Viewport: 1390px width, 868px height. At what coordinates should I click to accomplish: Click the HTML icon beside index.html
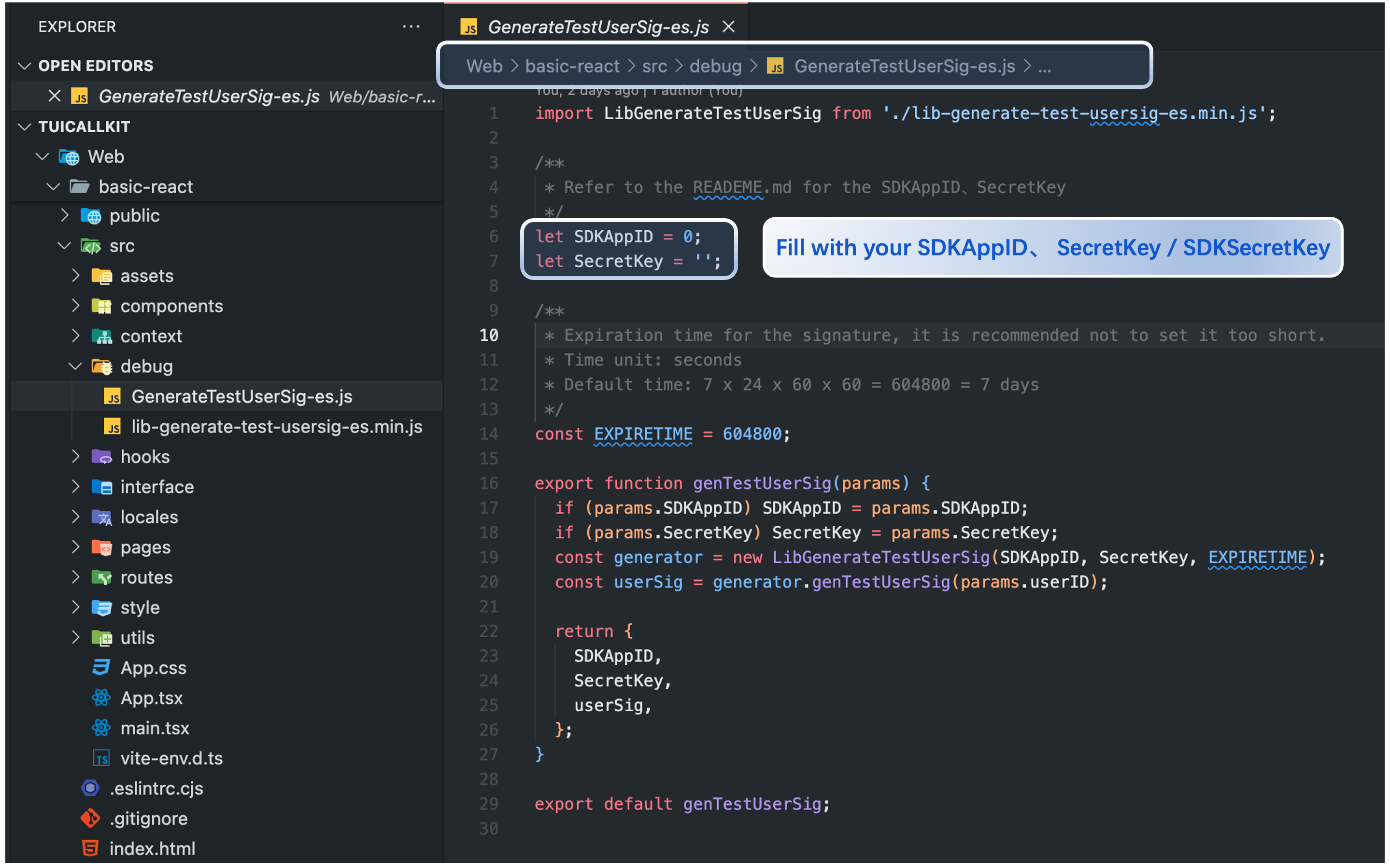pyautogui.click(x=89, y=848)
